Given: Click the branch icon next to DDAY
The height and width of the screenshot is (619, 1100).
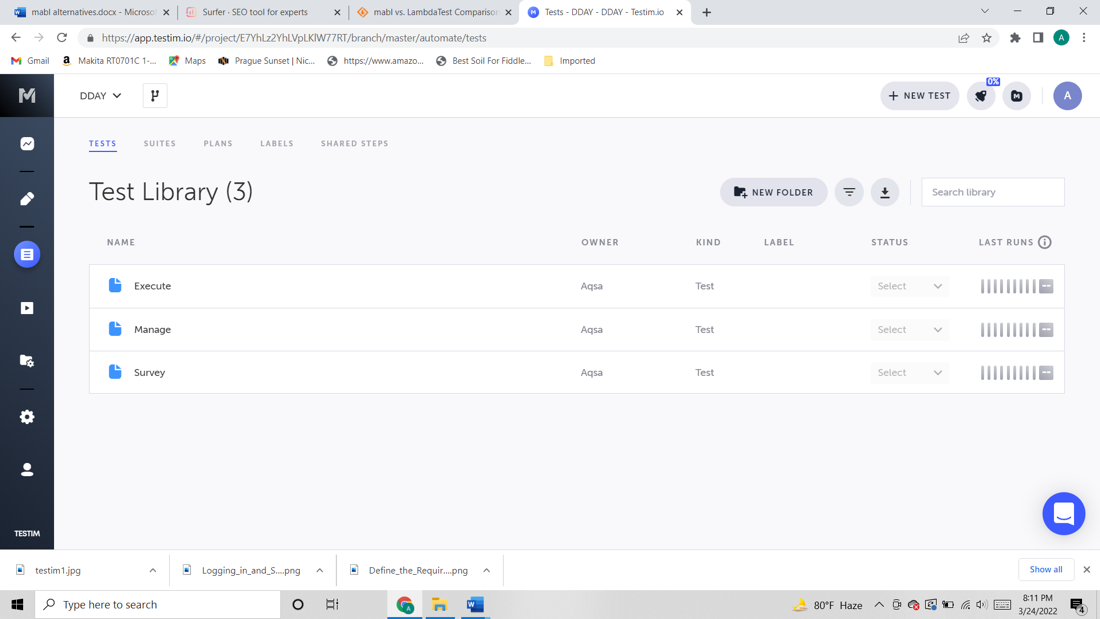Looking at the screenshot, I should tap(155, 95).
